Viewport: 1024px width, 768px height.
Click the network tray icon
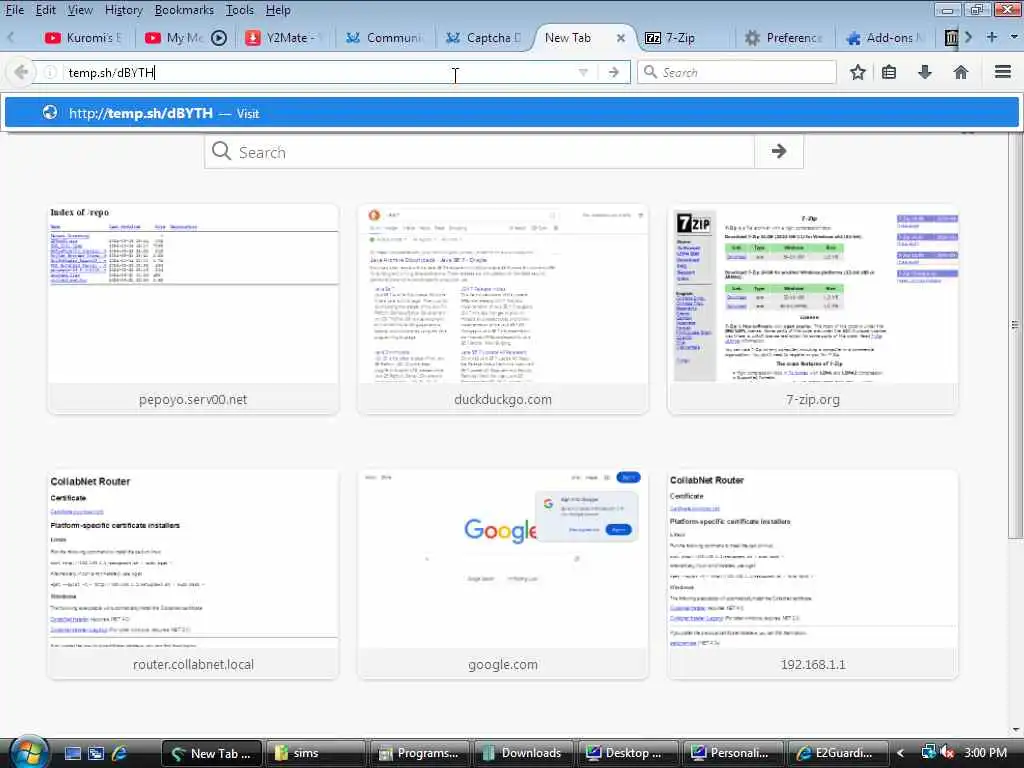tap(928, 752)
